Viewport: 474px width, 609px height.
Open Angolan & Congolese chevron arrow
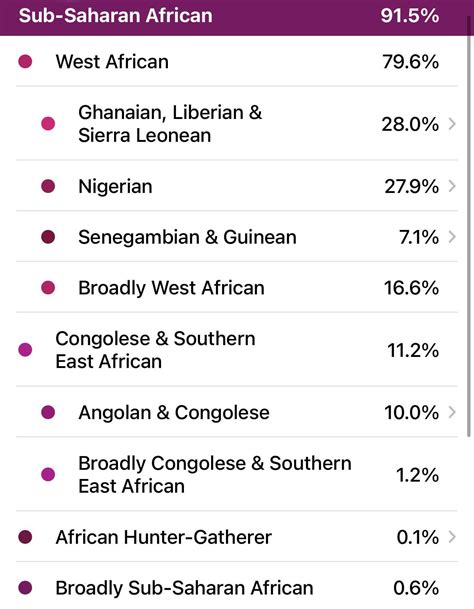coord(452,412)
